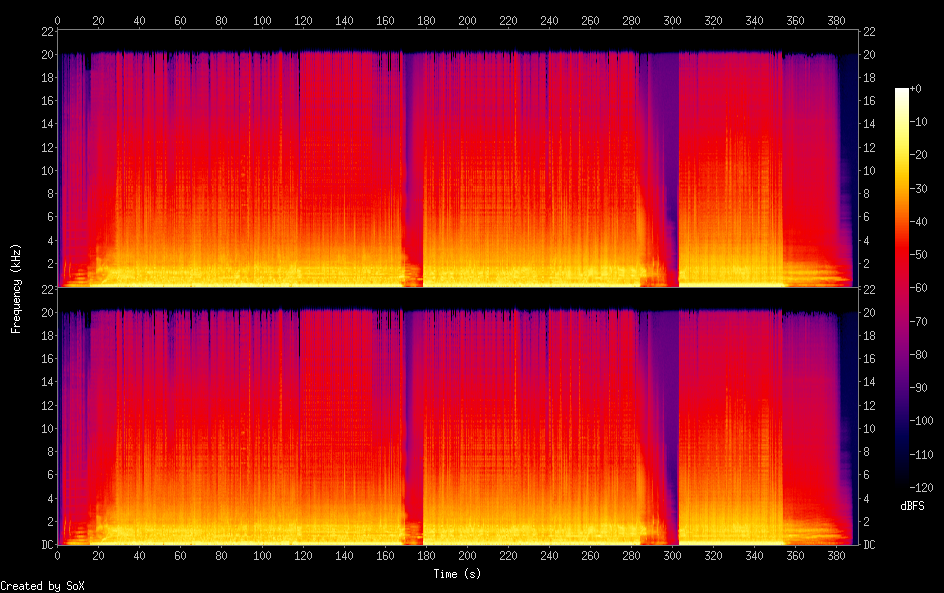Select "380" on the bottom time axis
This screenshot has width=944, height=593.
pos(836,556)
